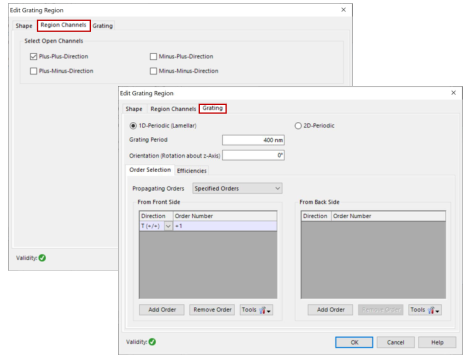The image size is (467, 360).
Task: Open Tools menu under From Back Side
Action: coord(425,310)
